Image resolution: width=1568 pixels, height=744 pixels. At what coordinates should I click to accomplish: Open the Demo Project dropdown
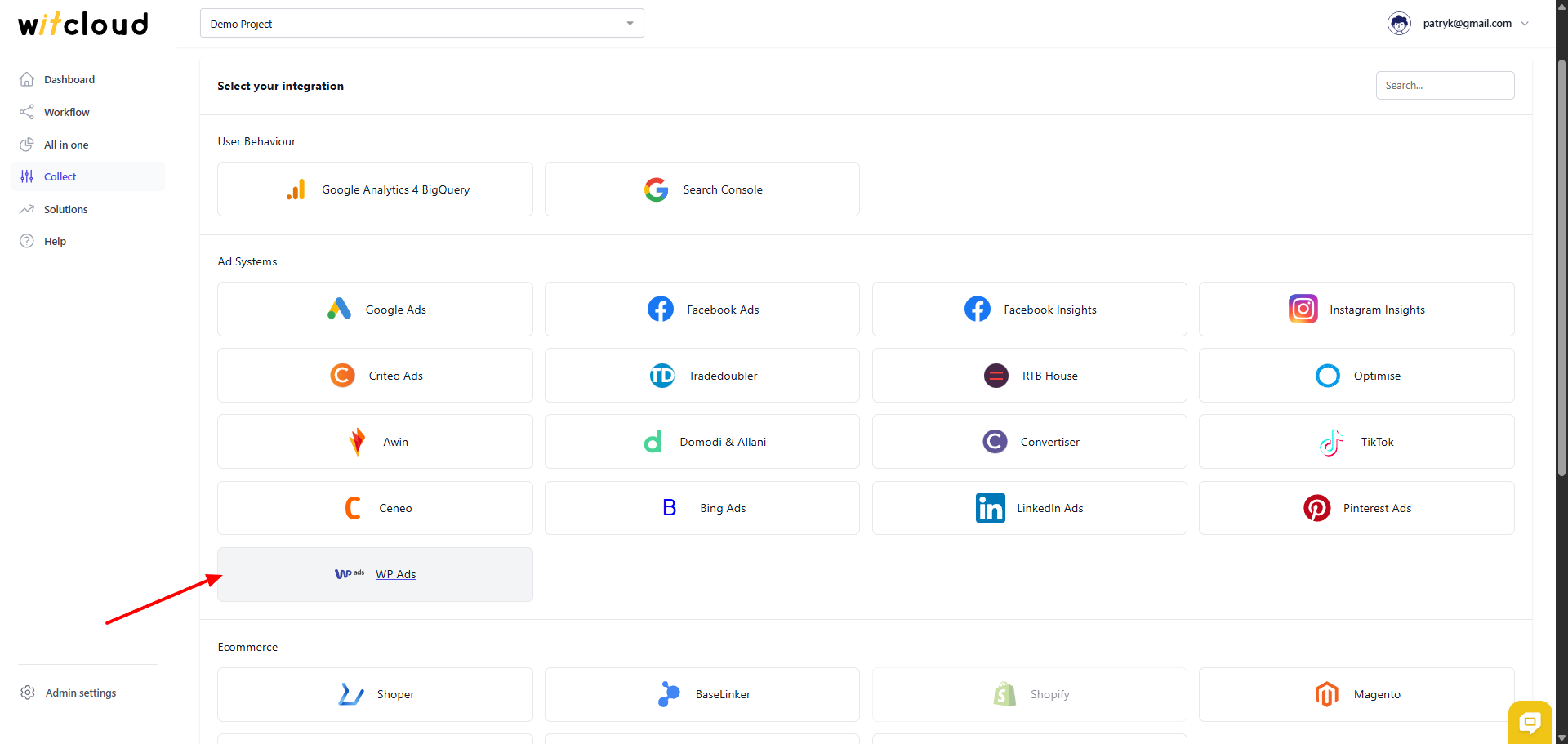tap(422, 23)
